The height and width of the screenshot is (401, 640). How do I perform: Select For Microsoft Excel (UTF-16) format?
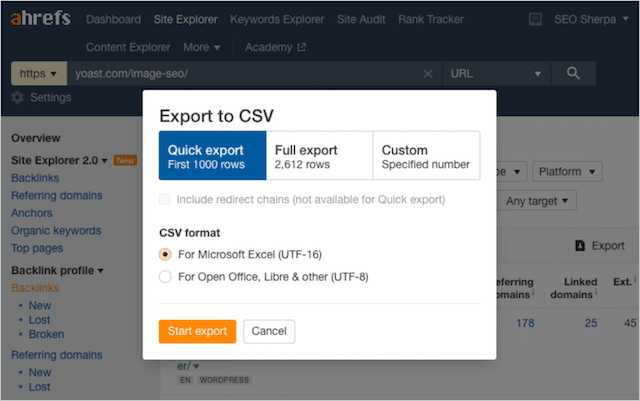click(166, 254)
